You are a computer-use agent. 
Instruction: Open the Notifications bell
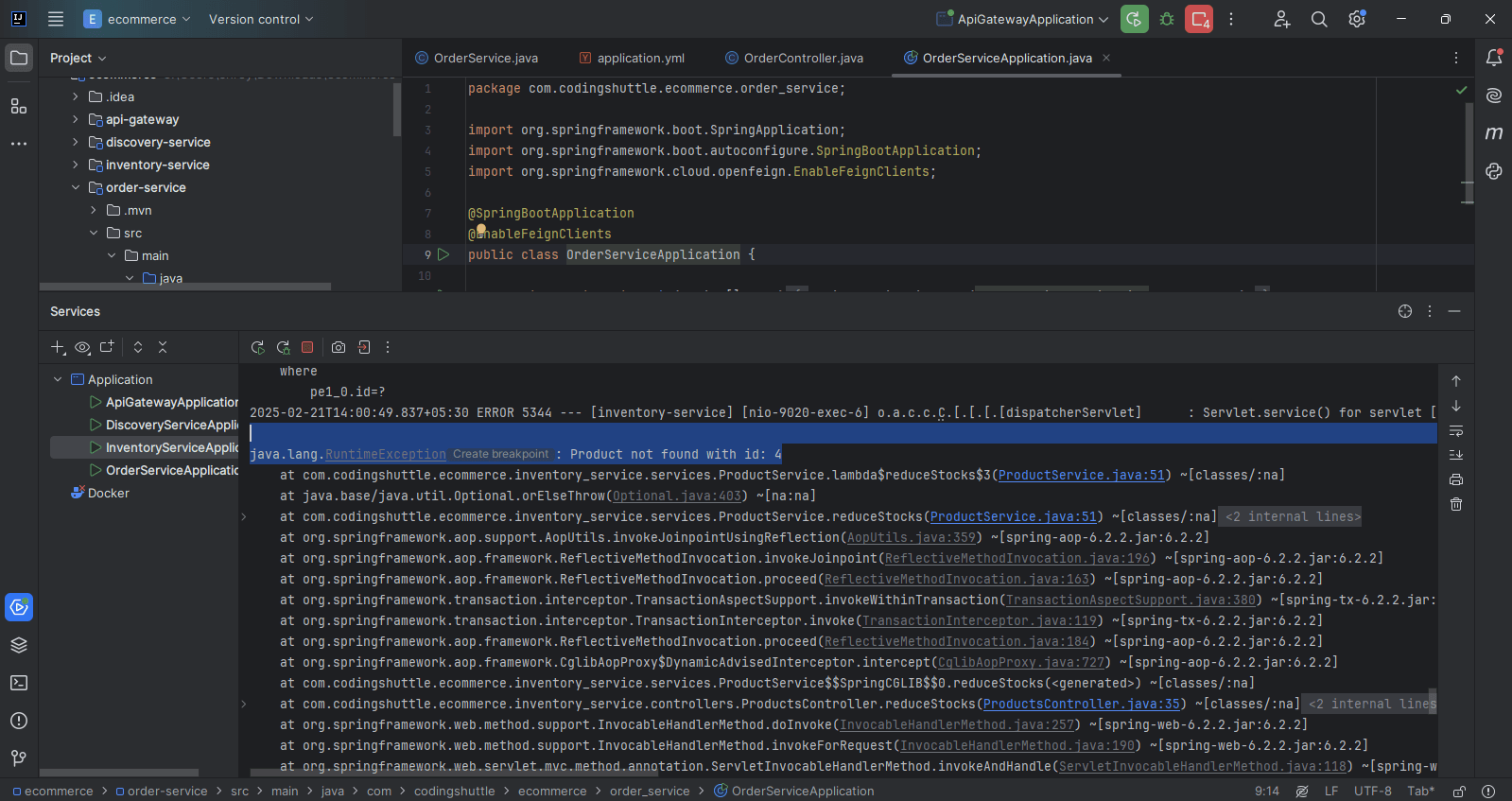[1494, 58]
